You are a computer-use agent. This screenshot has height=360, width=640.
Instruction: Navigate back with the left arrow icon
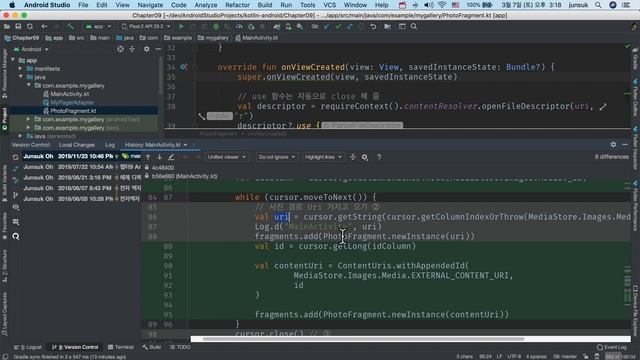[x=44, y=27]
